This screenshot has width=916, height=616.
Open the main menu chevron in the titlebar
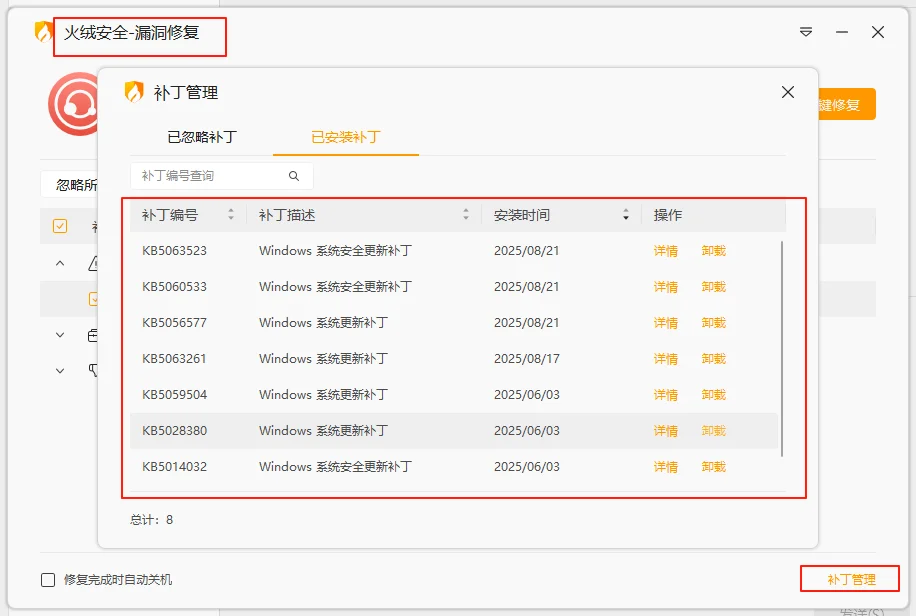point(806,31)
